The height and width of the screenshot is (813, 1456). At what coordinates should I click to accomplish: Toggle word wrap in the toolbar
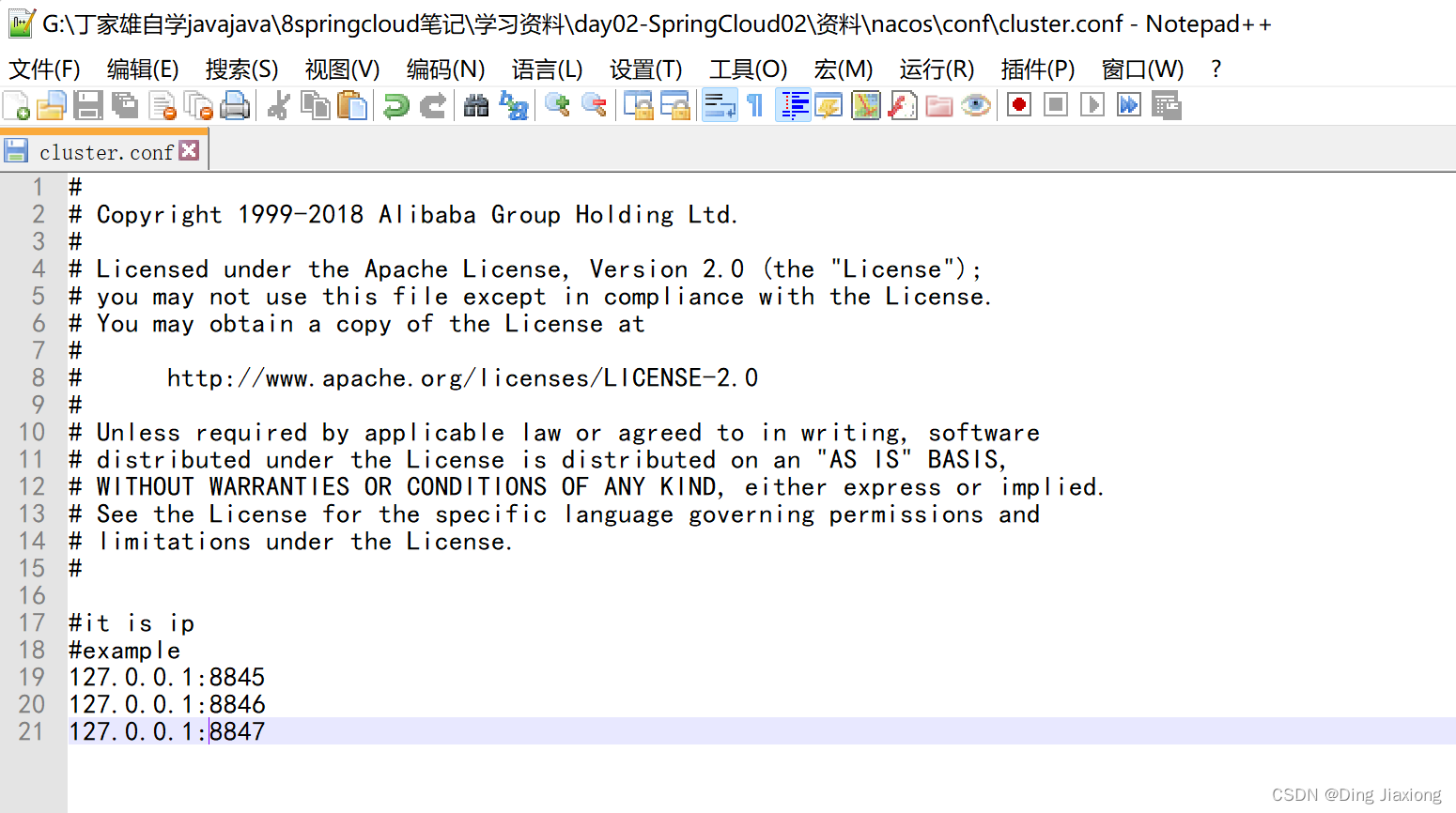pos(720,105)
